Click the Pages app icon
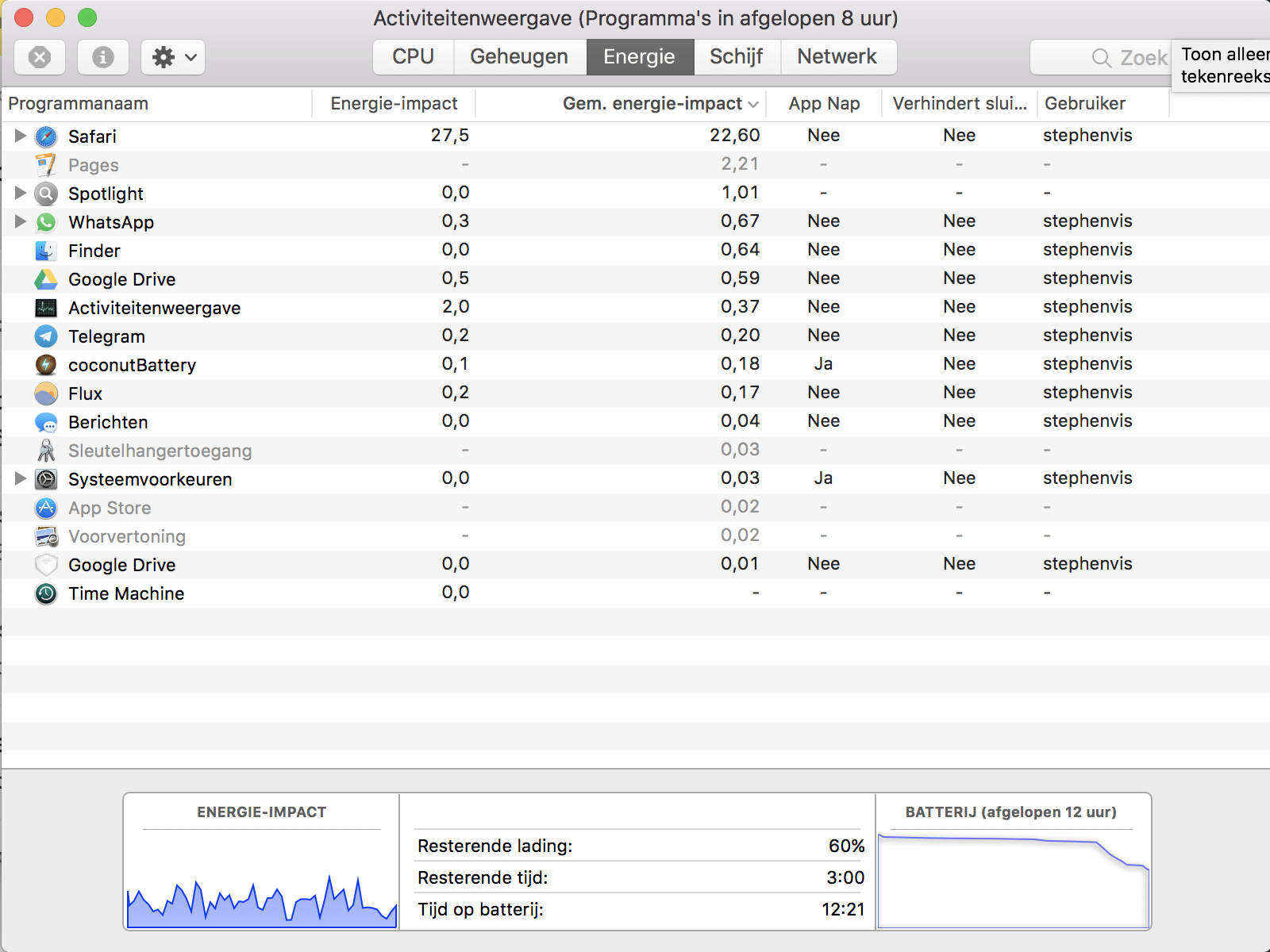This screenshot has width=1270, height=952. click(x=46, y=165)
